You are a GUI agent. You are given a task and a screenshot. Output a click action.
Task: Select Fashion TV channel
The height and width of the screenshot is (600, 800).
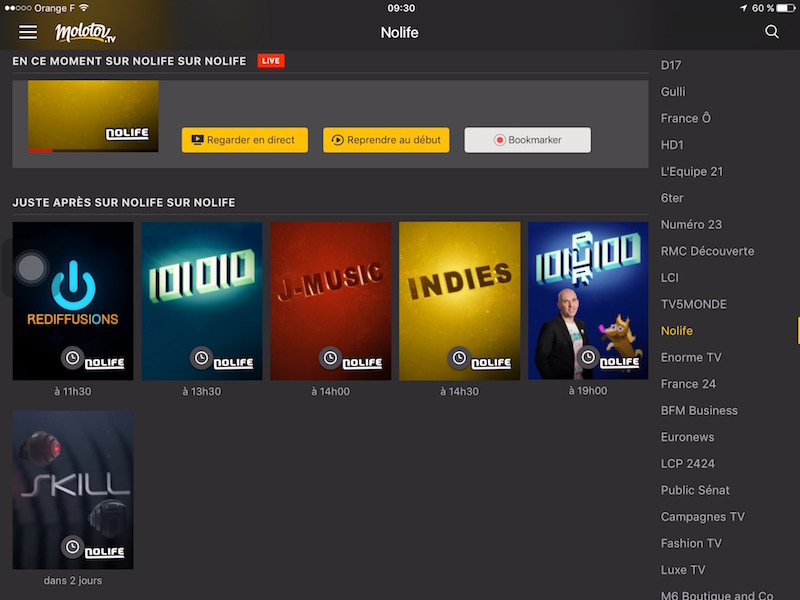[691, 543]
